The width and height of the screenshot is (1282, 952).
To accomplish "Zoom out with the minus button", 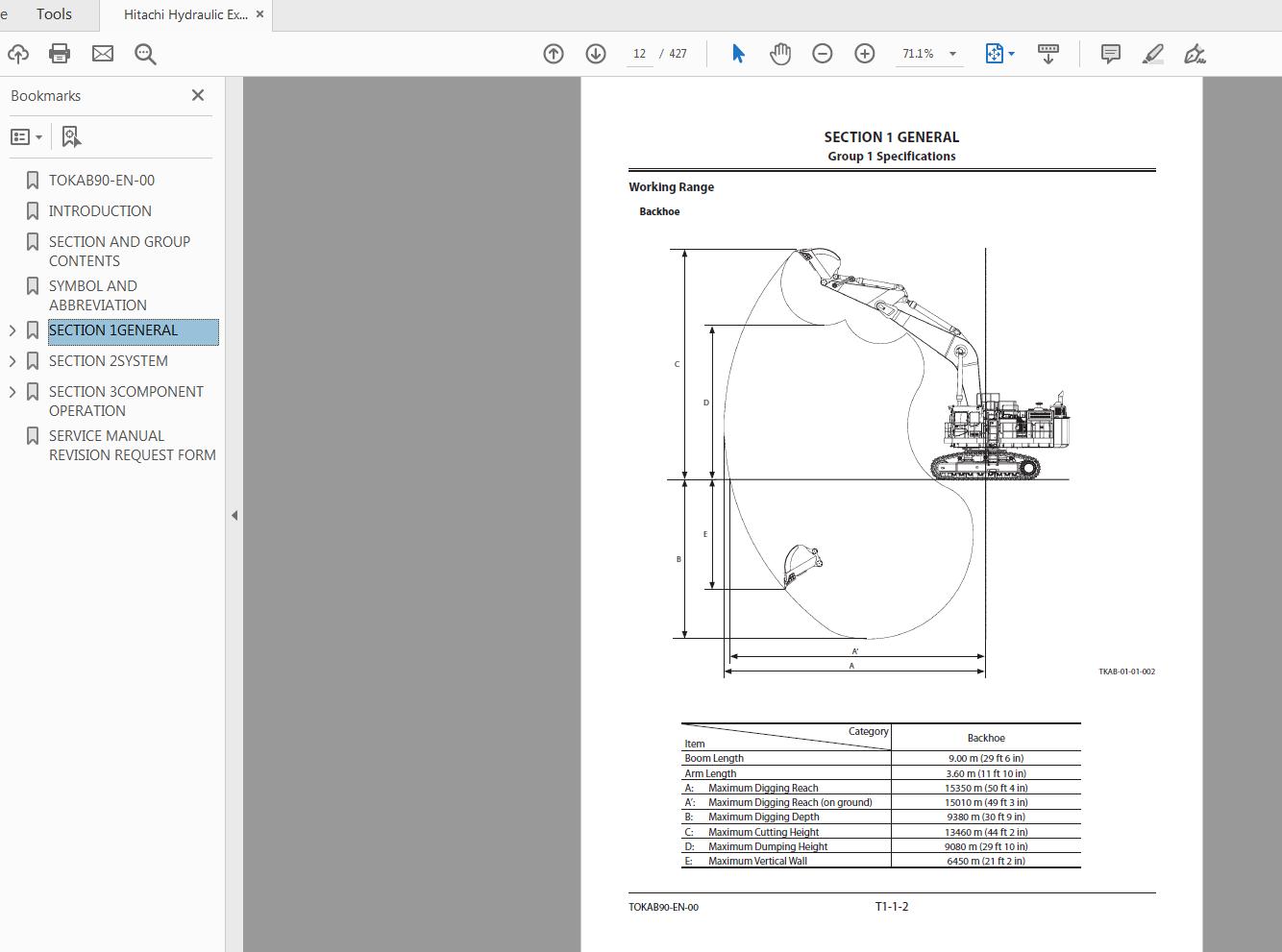I will (823, 54).
